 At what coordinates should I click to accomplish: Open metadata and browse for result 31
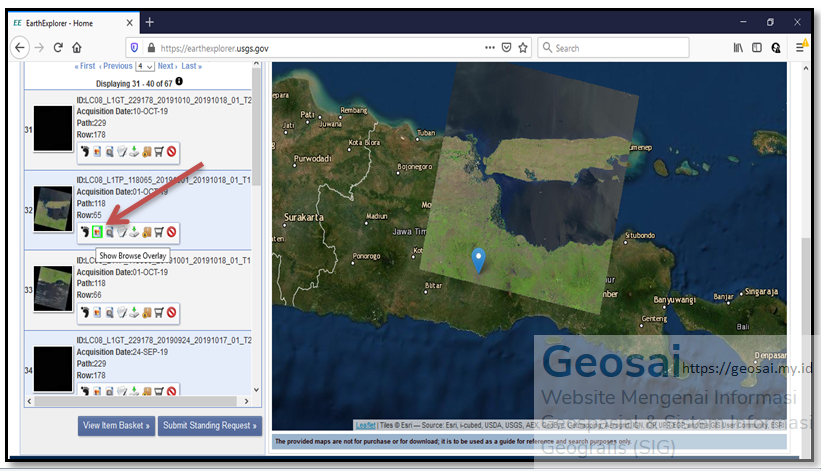pos(122,152)
